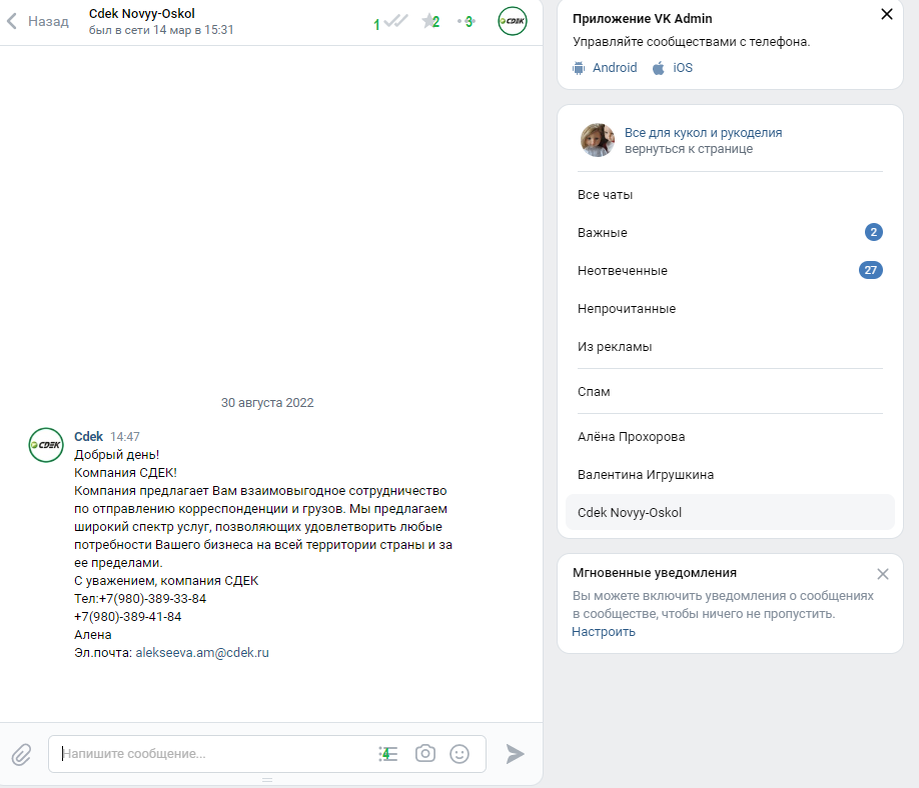Click the 30 августа 2022 date label

[267, 403]
